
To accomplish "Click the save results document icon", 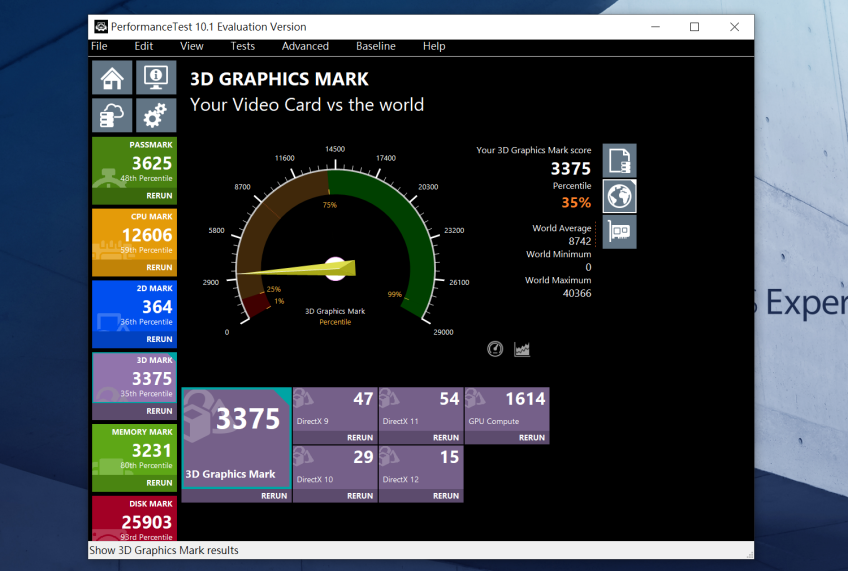I will click(619, 161).
